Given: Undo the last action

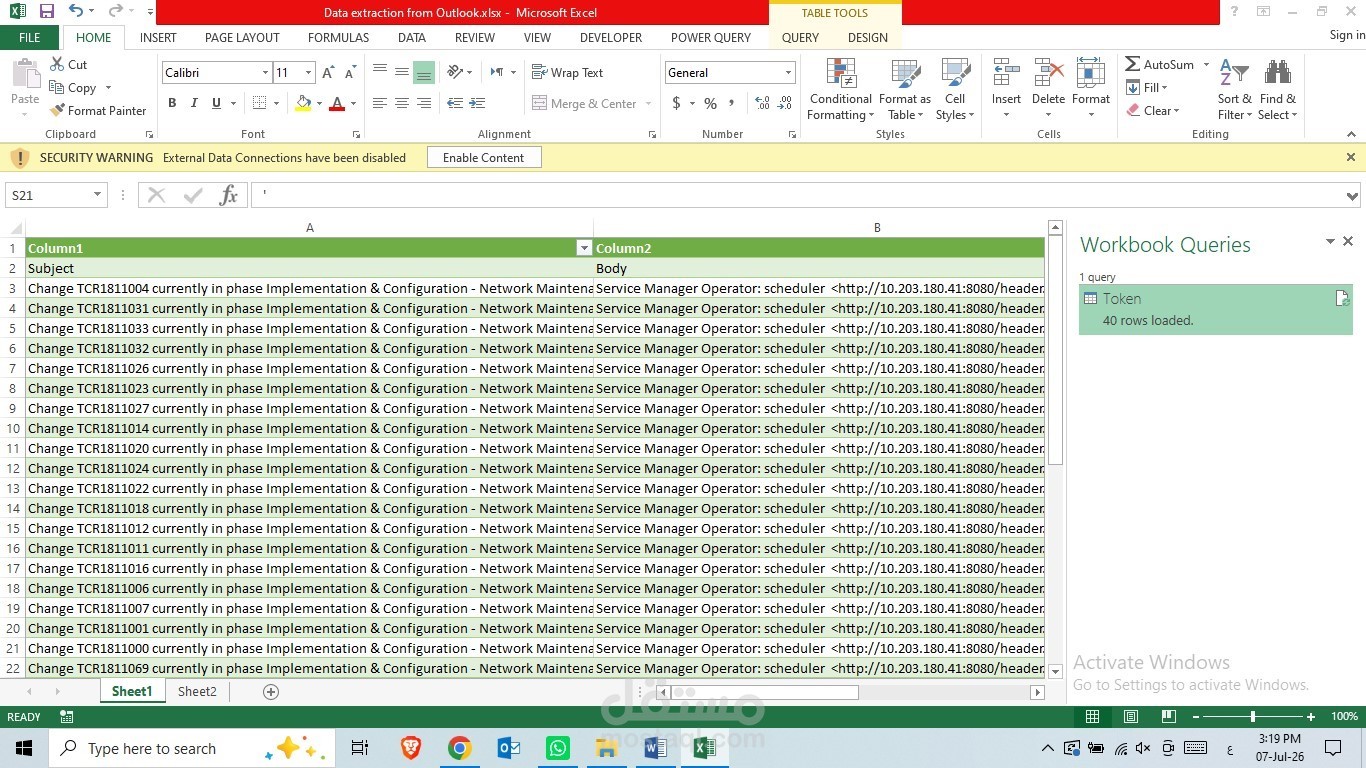Looking at the screenshot, I should (76, 12).
